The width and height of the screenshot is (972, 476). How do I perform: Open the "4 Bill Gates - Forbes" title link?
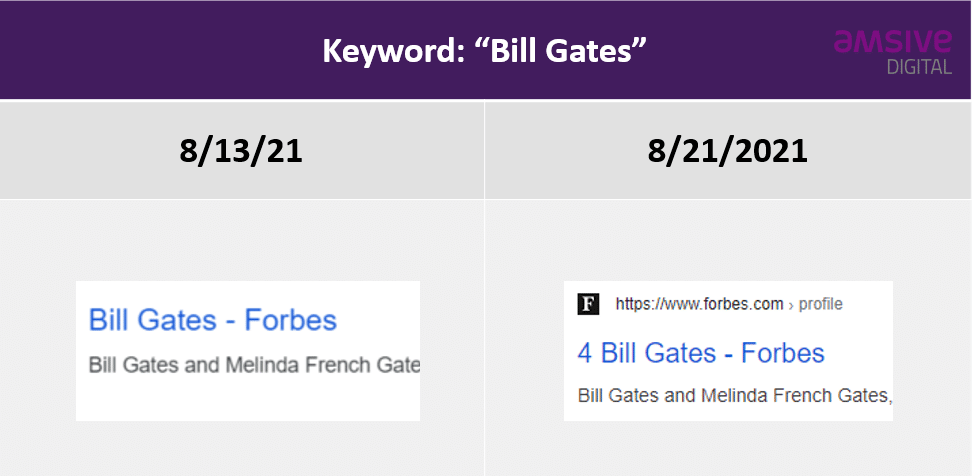(701, 353)
